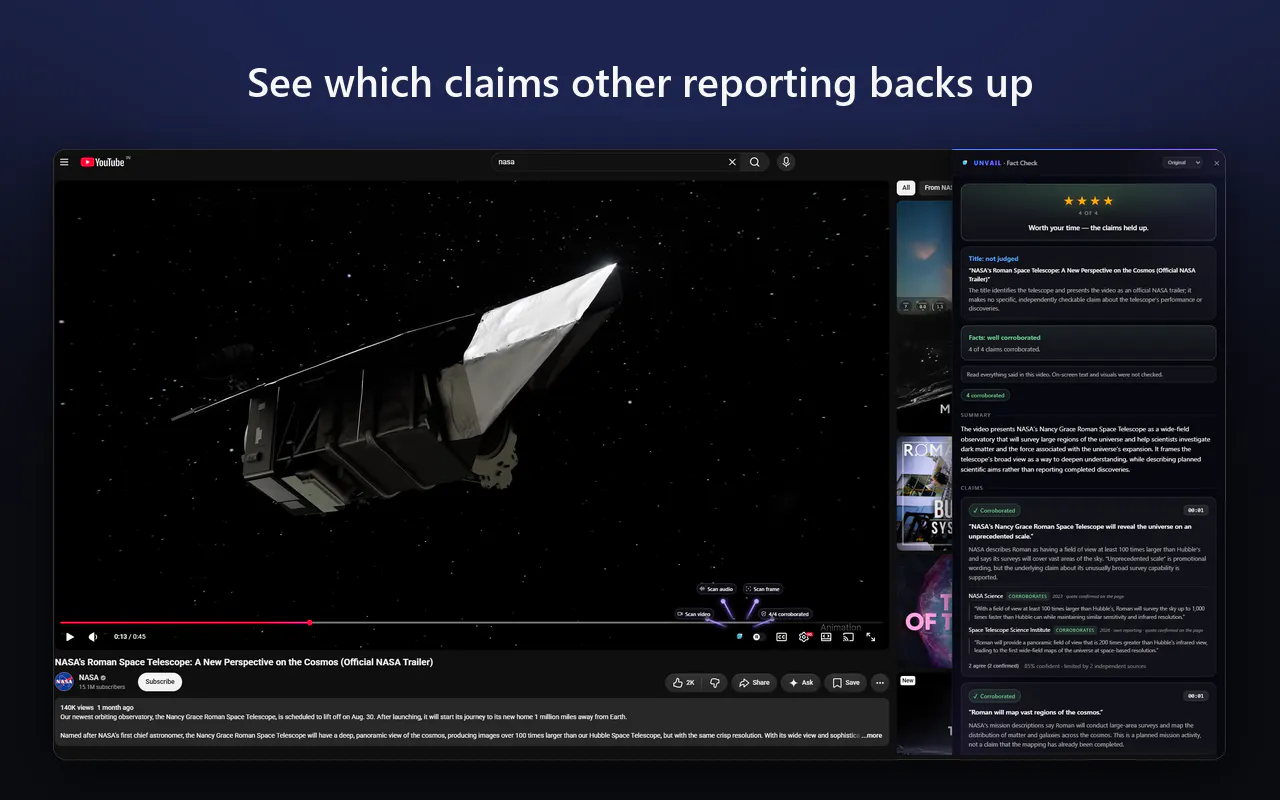Switch to theater mode
Image resolution: width=1280 pixels, height=800 pixels.
tap(826, 636)
